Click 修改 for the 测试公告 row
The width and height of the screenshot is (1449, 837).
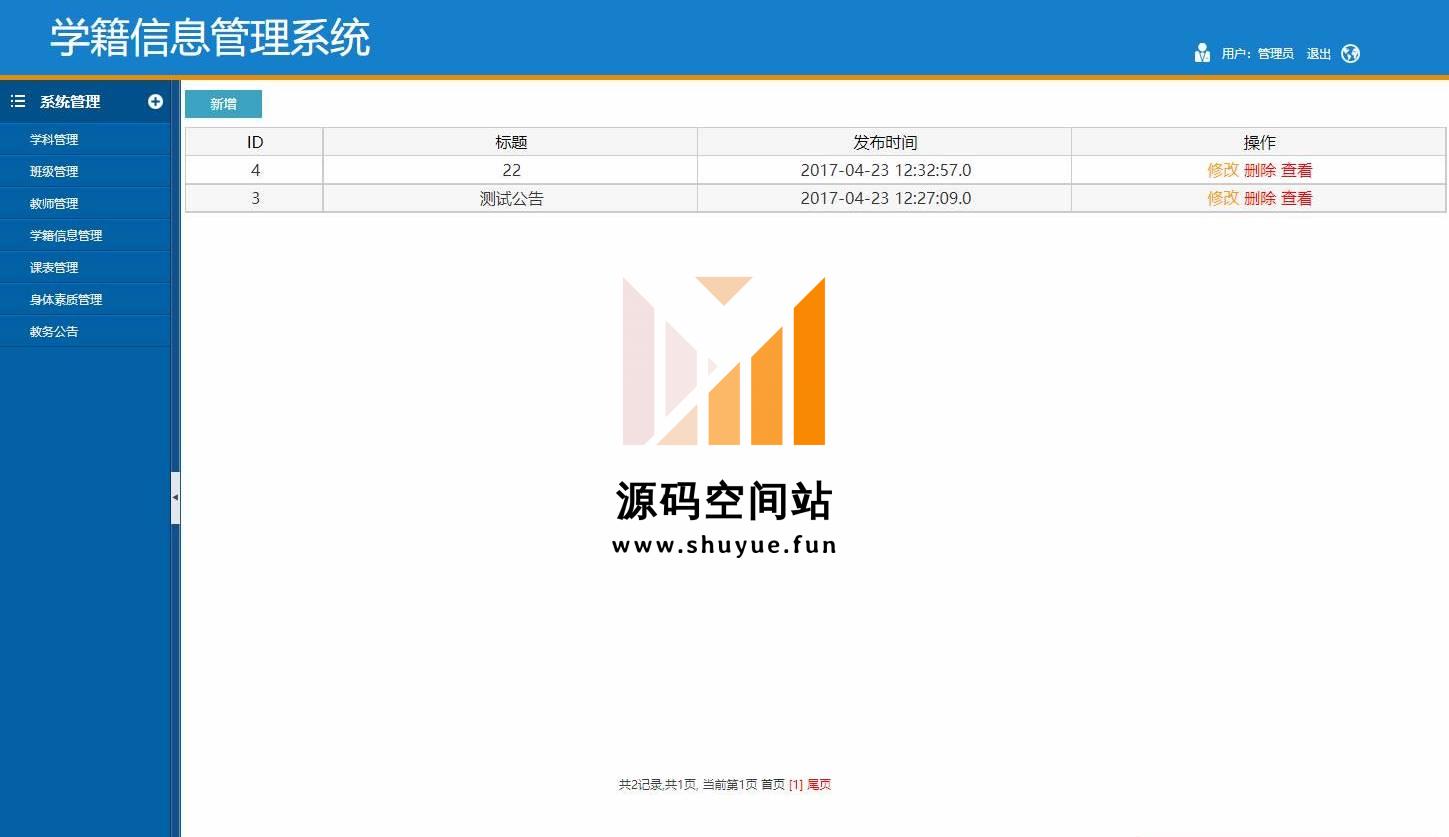click(1222, 198)
